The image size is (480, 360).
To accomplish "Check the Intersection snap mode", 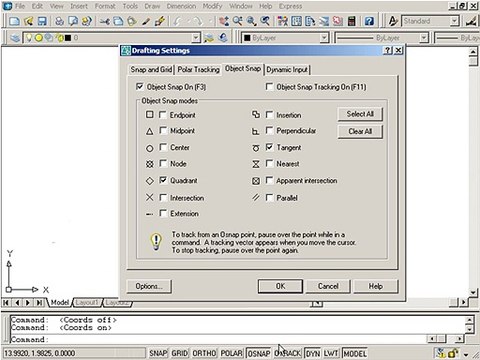I will pyautogui.click(x=163, y=198).
